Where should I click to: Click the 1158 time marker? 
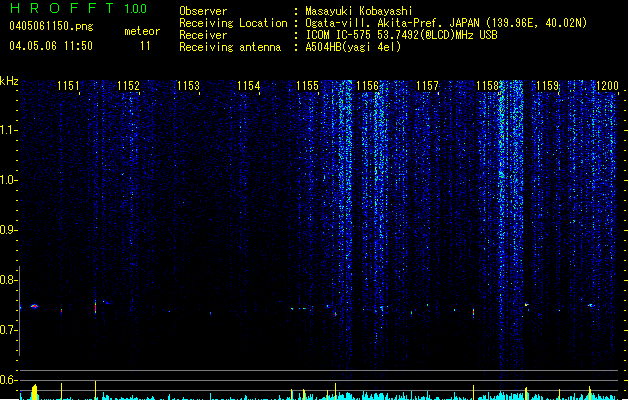coord(487,86)
